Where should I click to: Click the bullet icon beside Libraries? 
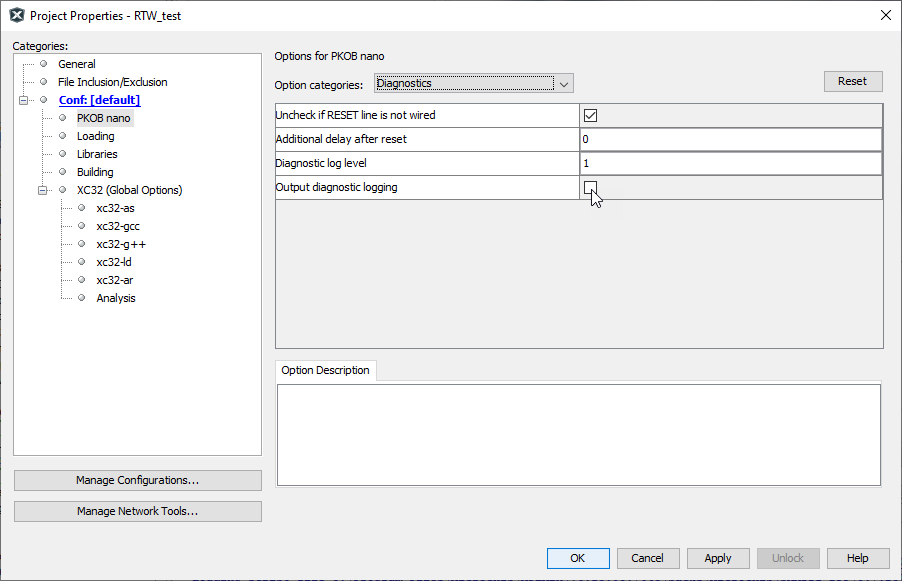[62, 154]
